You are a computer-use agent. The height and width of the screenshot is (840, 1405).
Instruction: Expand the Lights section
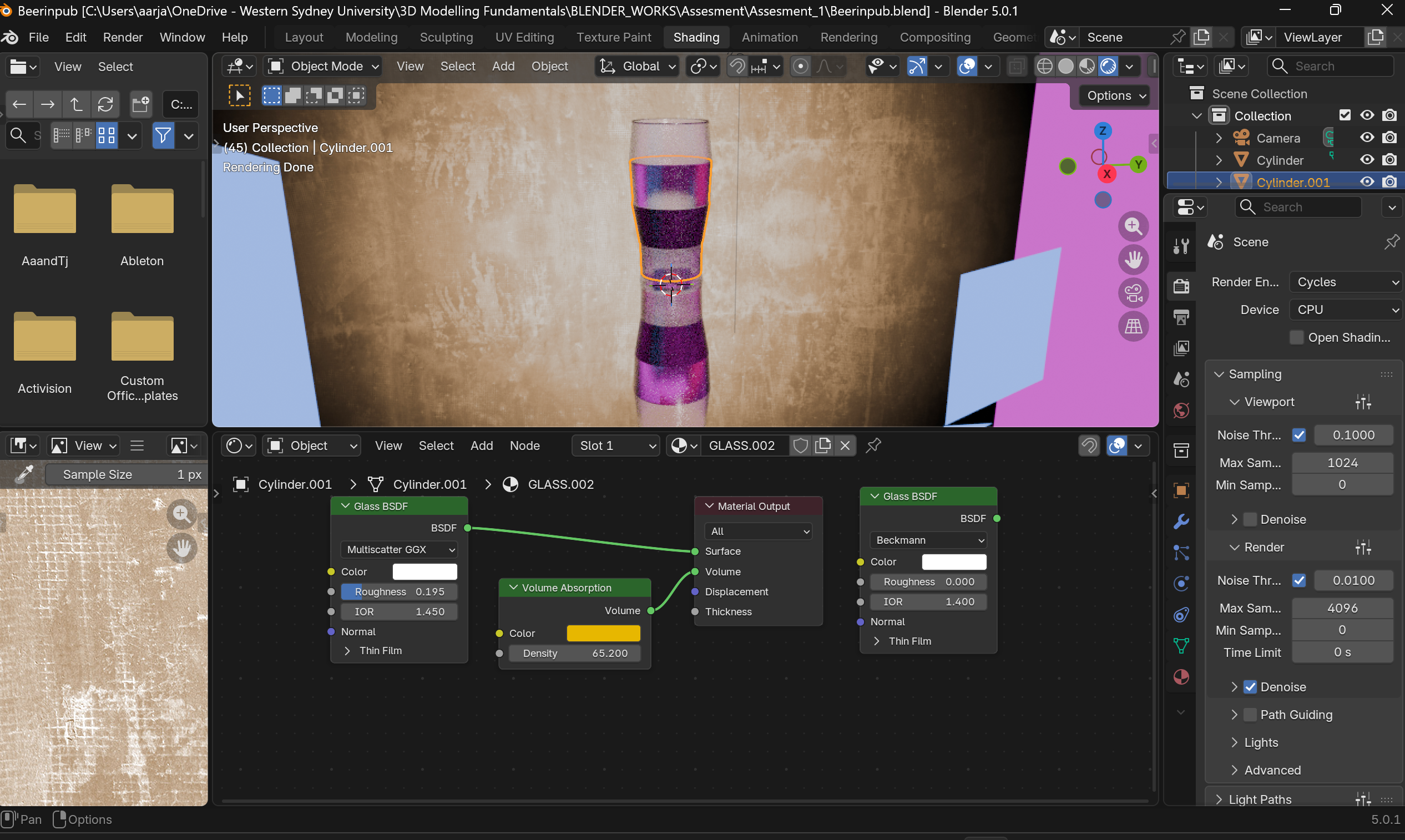pos(1261,743)
